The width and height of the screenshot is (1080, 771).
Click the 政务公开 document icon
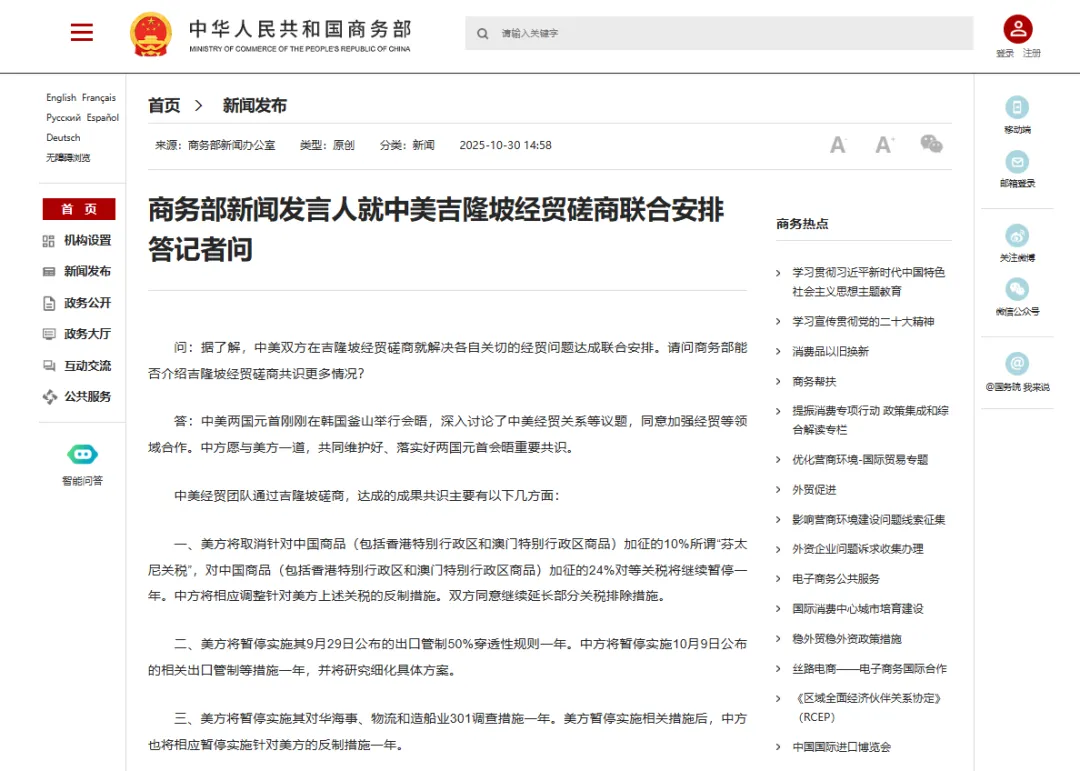pyautogui.click(x=47, y=302)
